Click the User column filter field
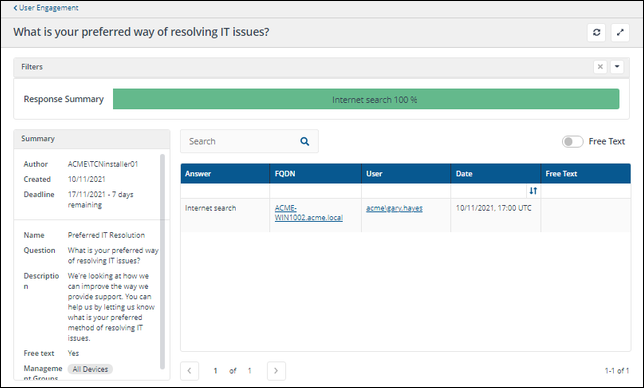Viewport: 644px width, 388px height. [406, 191]
